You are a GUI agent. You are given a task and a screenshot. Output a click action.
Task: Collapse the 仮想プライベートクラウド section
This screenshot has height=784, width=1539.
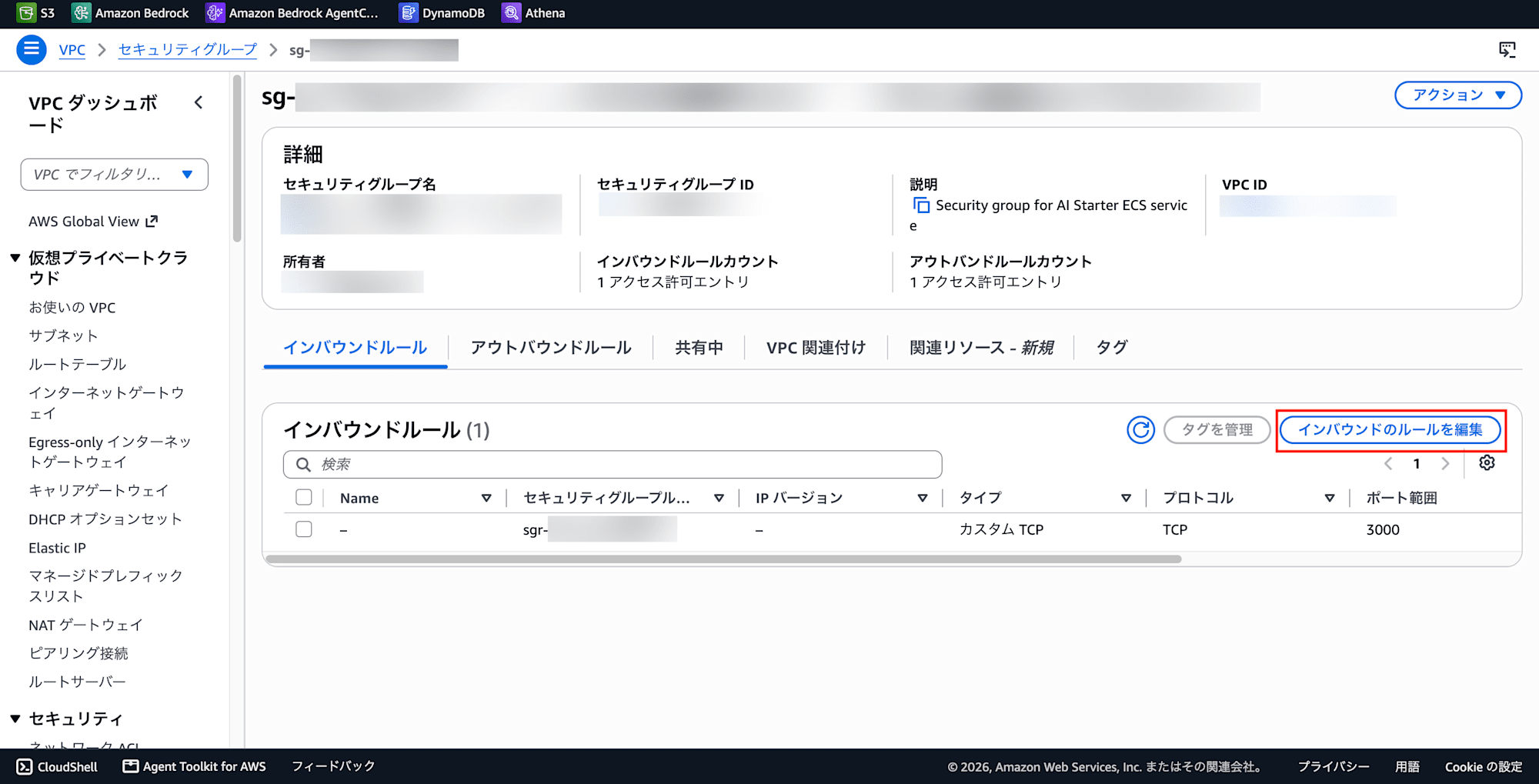point(15,258)
